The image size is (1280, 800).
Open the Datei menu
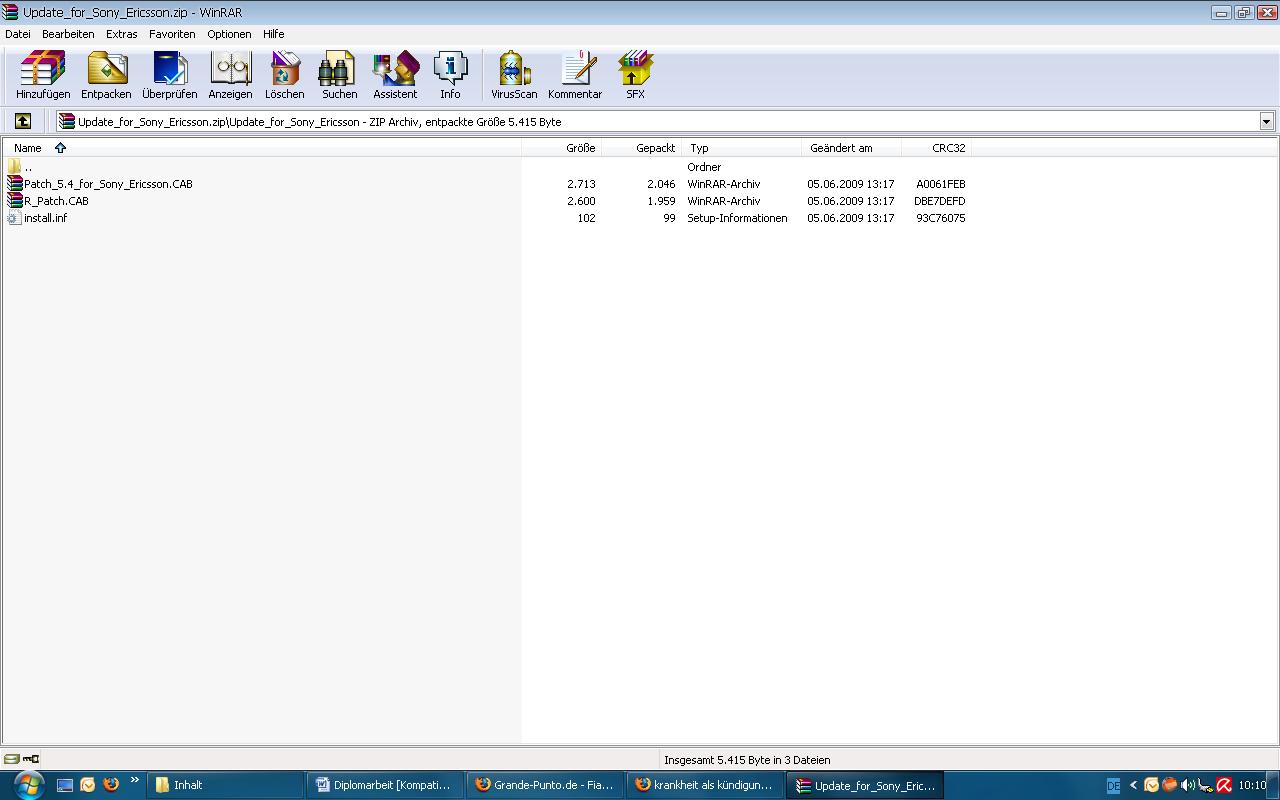tap(18, 34)
